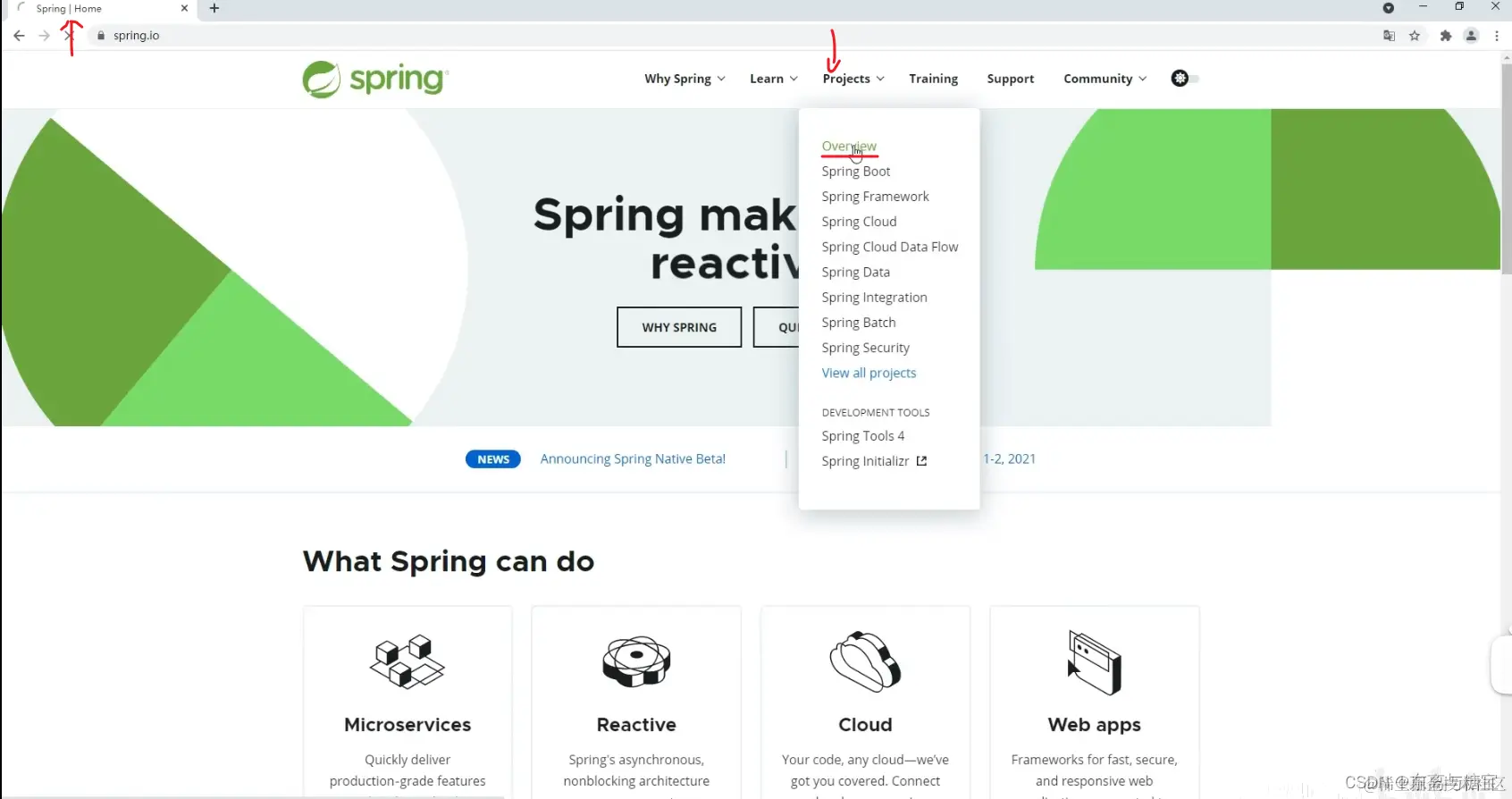Go back with browser back arrow

click(19, 36)
